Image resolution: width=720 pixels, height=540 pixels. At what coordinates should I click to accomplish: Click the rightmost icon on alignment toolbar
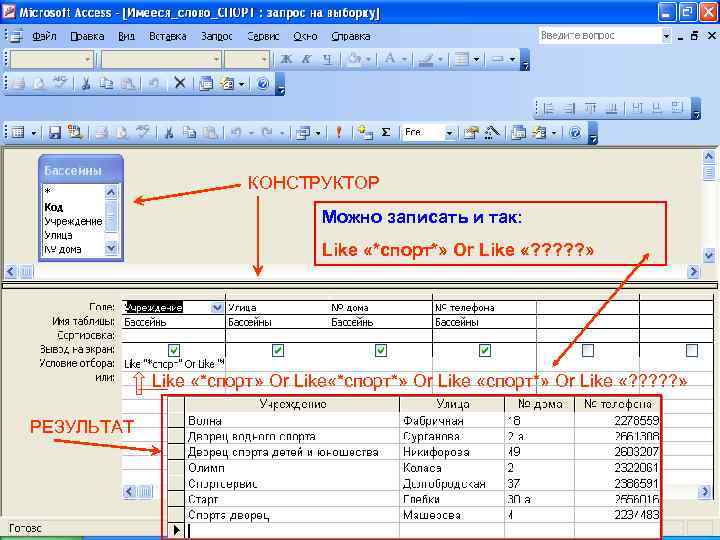pyautogui.click(x=678, y=107)
